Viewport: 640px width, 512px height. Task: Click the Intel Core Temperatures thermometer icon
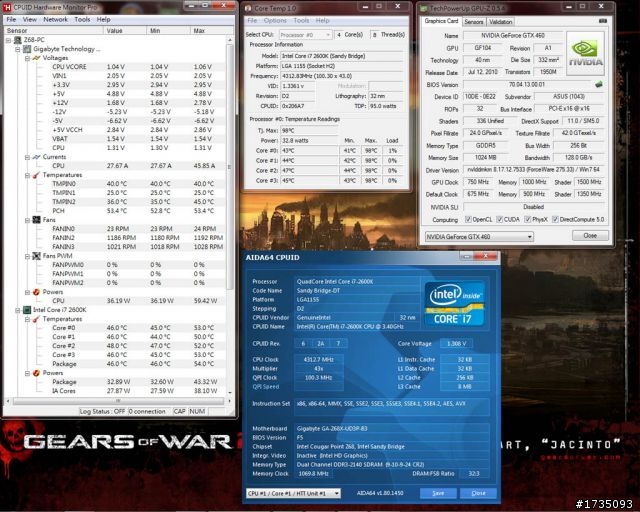(36, 319)
